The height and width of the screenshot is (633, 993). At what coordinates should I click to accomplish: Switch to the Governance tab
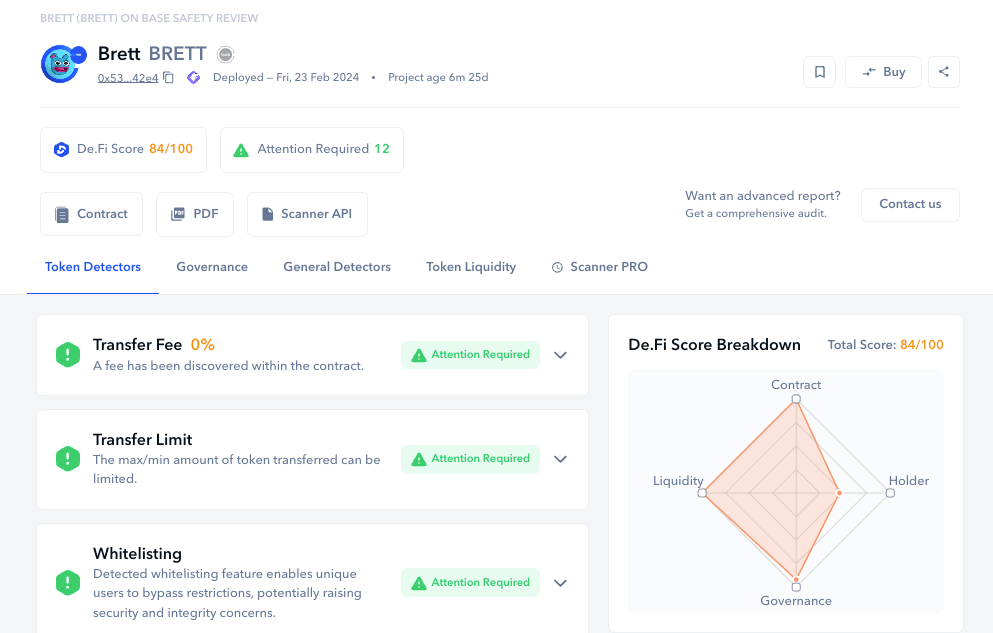(212, 267)
